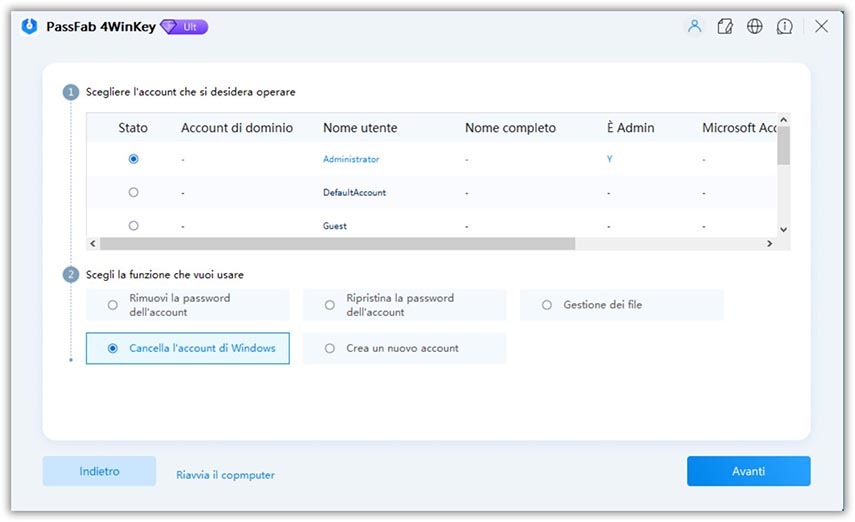Click the Riavvia il computer link

pyautogui.click(x=225, y=475)
